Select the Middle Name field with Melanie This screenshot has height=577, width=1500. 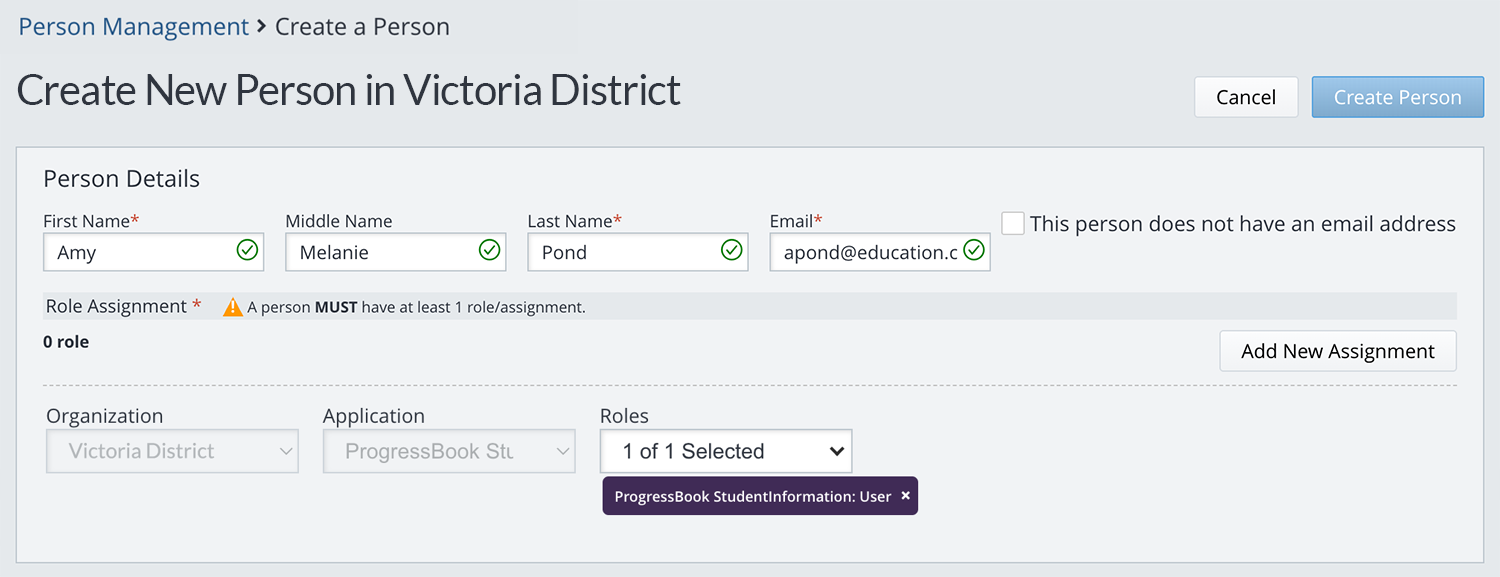click(380, 253)
